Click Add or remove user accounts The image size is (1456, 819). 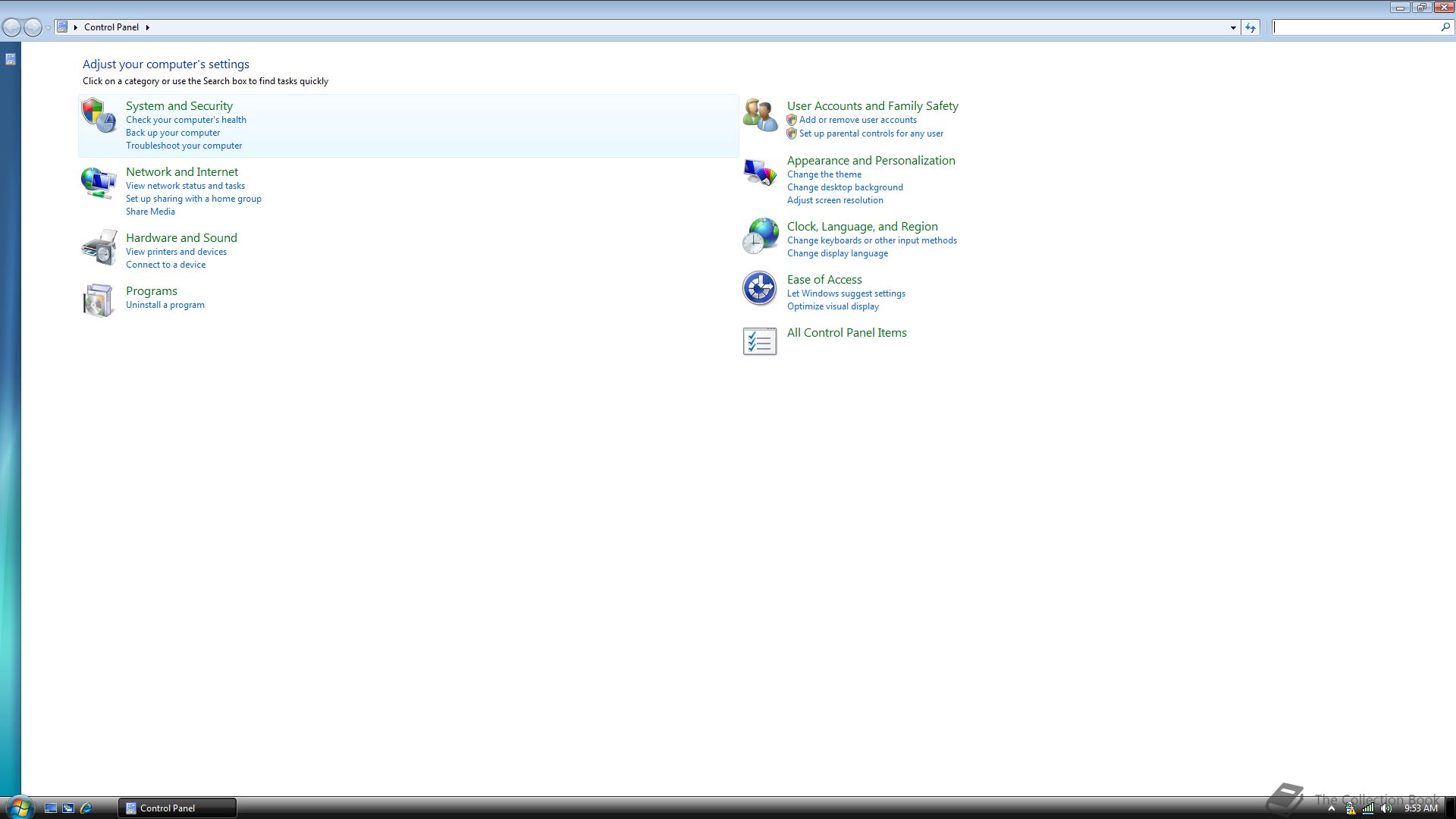(858, 120)
